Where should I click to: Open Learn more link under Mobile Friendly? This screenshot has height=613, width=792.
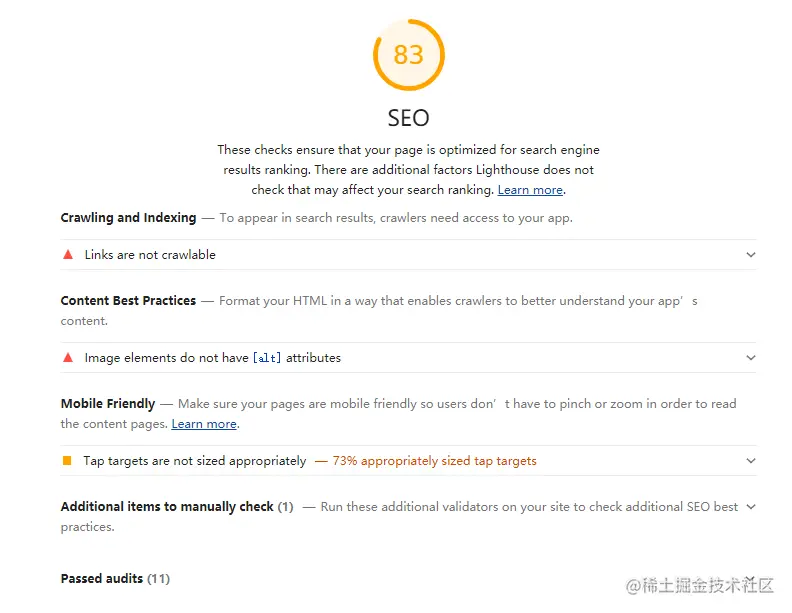(x=204, y=424)
